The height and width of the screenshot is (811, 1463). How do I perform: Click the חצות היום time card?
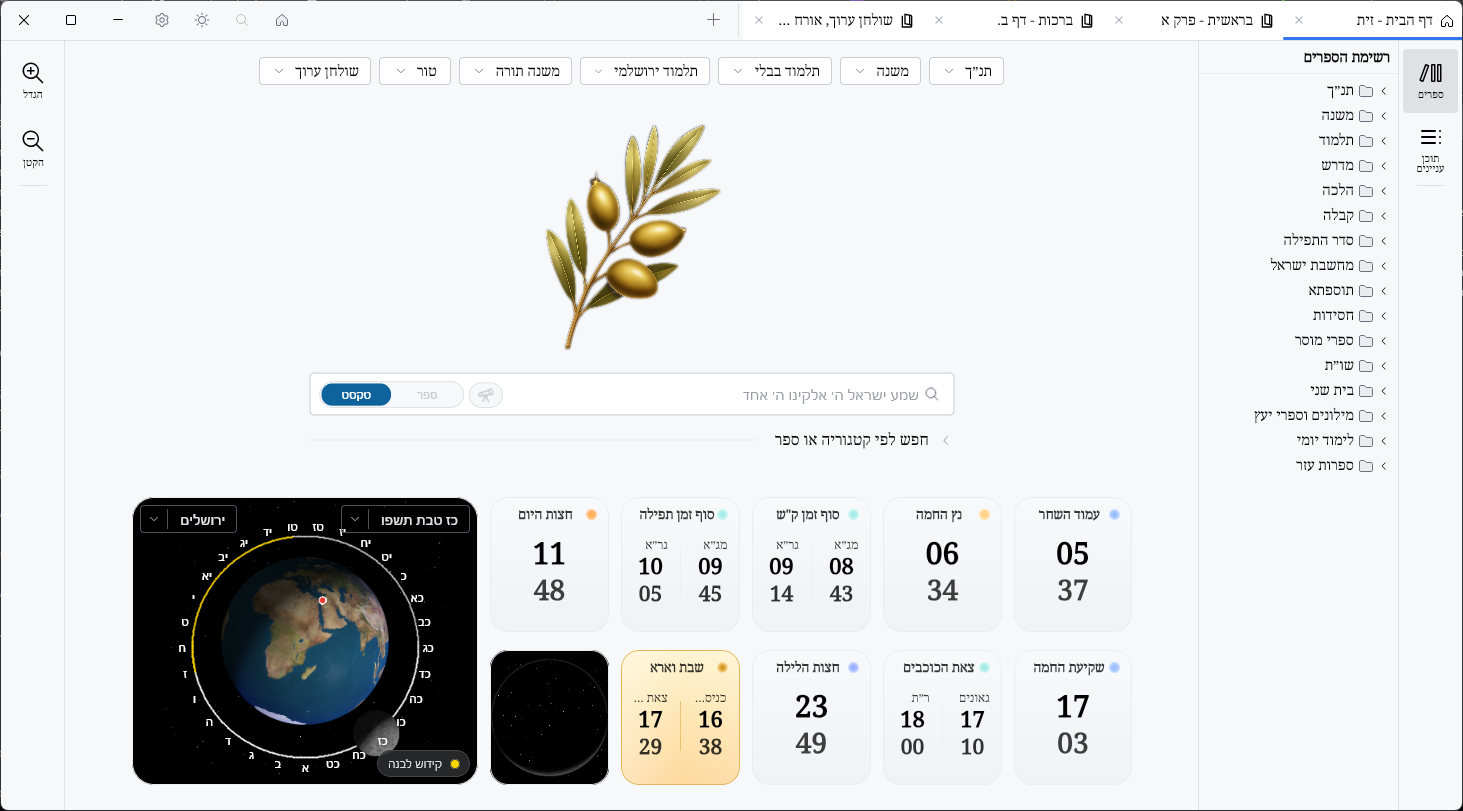549,565
